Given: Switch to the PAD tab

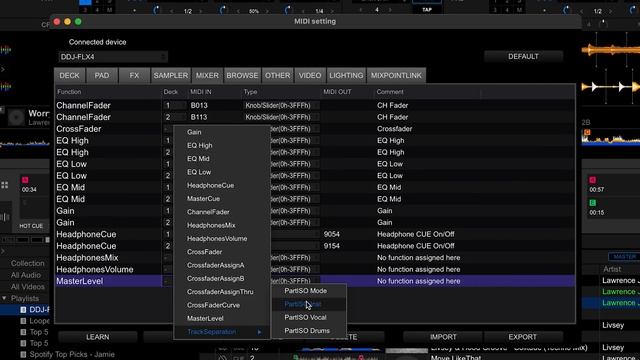Looking at the screenshot, I should [102, 76].
